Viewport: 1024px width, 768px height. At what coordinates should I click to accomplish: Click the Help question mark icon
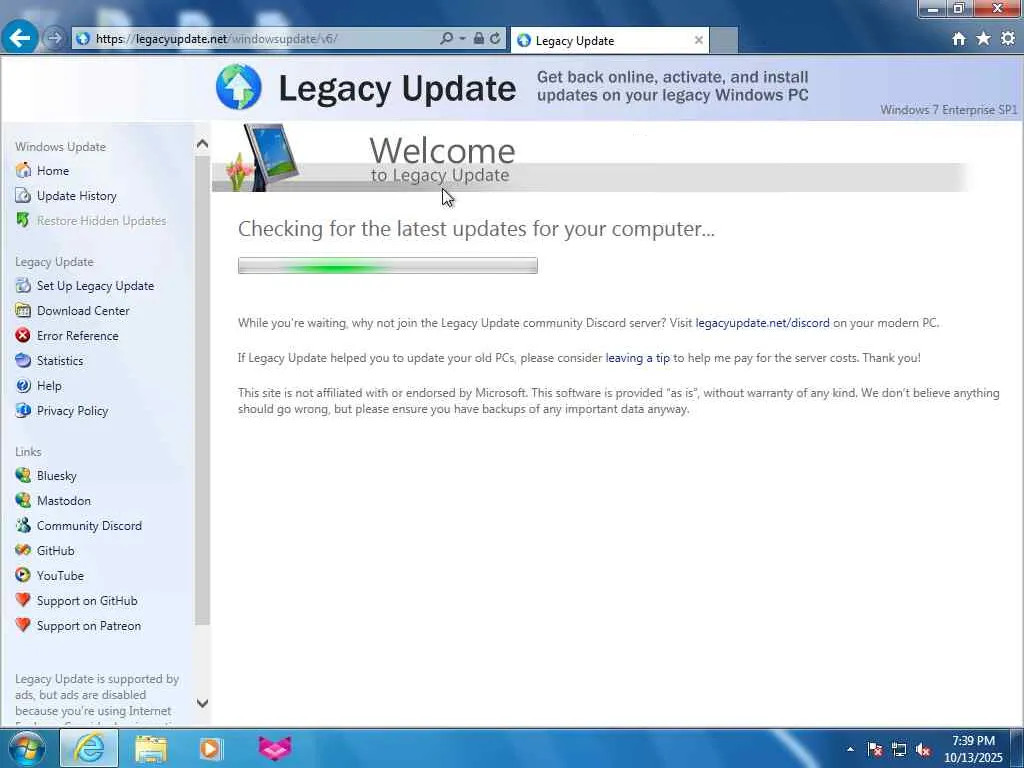coord(24,385)
